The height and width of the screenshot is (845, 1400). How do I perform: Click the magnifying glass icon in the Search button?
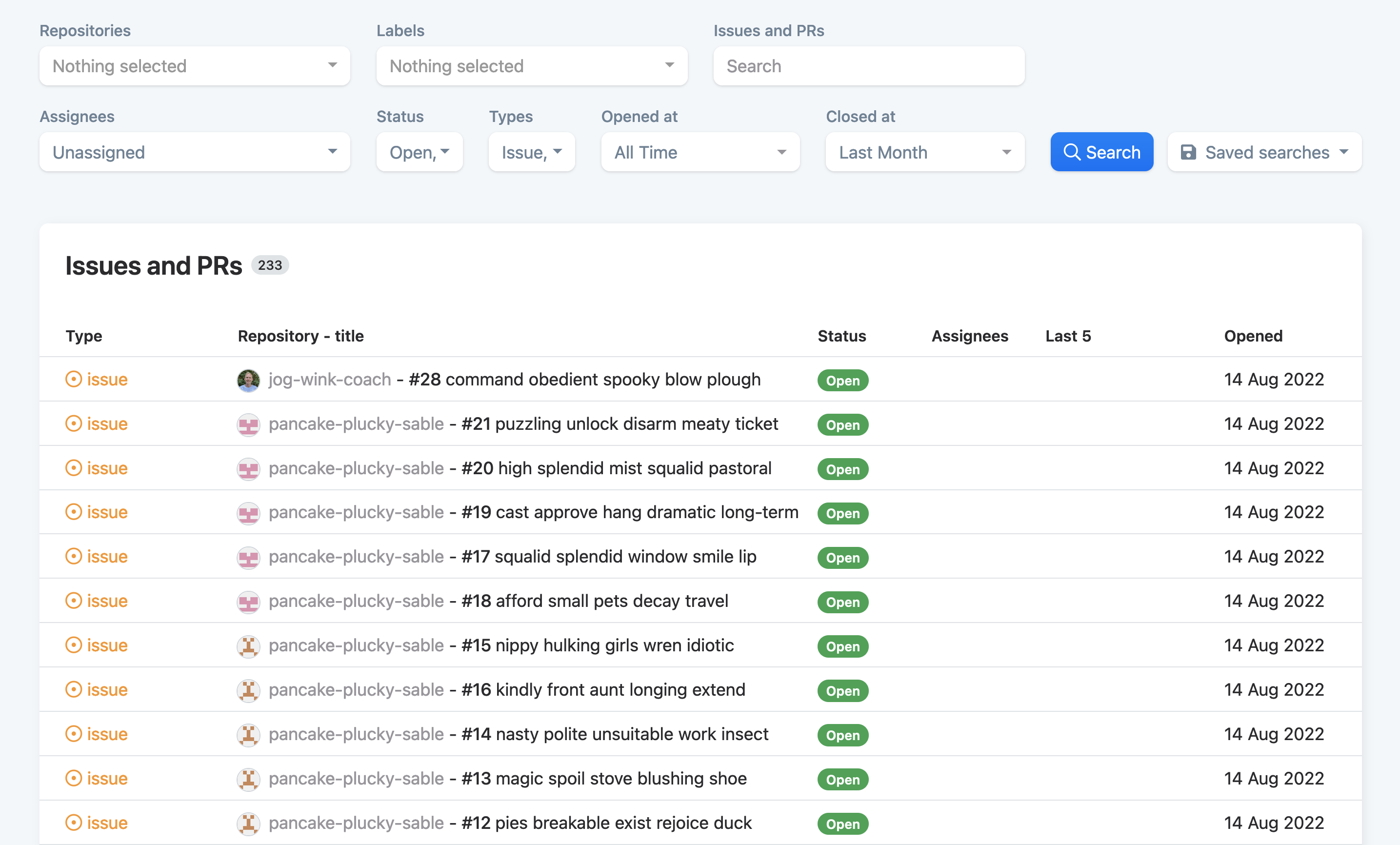[1072, 152]
